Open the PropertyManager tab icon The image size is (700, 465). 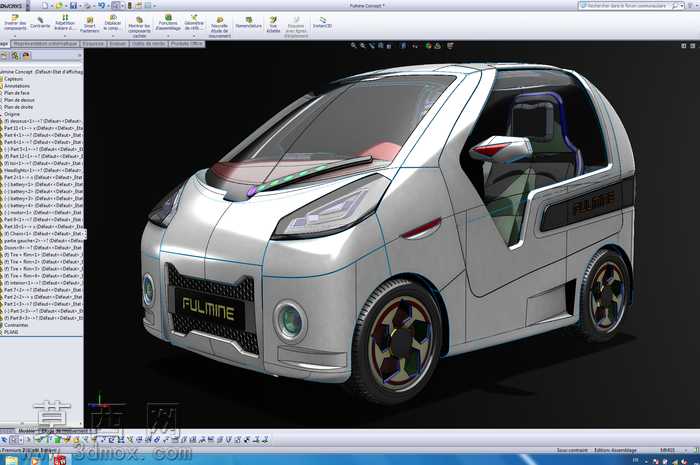click(16, 56)
